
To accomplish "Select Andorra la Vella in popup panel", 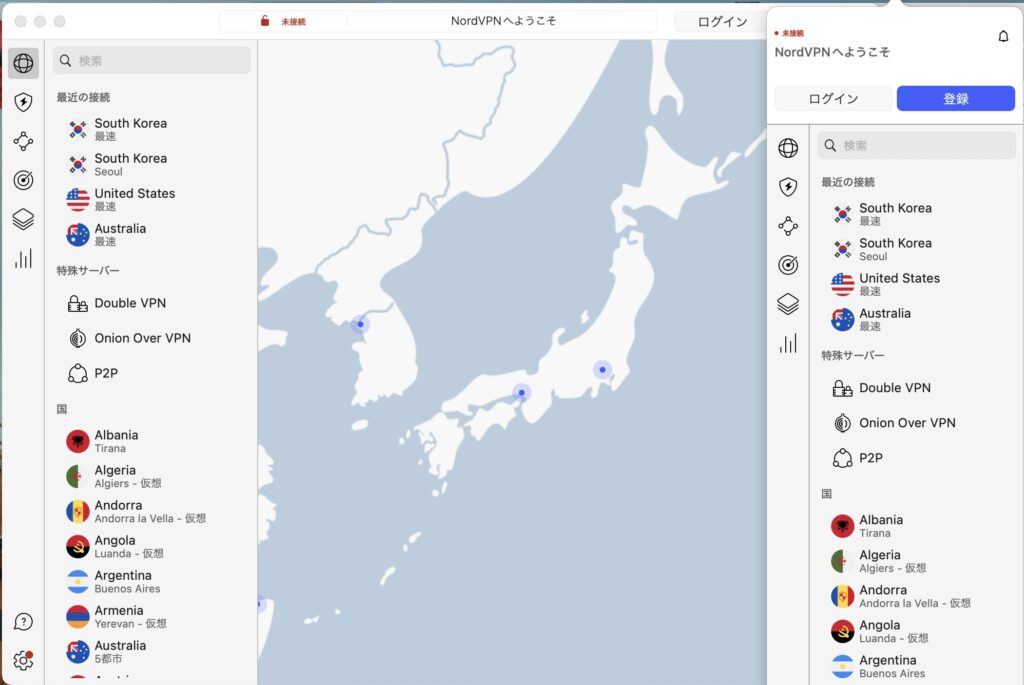I will [916, 596].
